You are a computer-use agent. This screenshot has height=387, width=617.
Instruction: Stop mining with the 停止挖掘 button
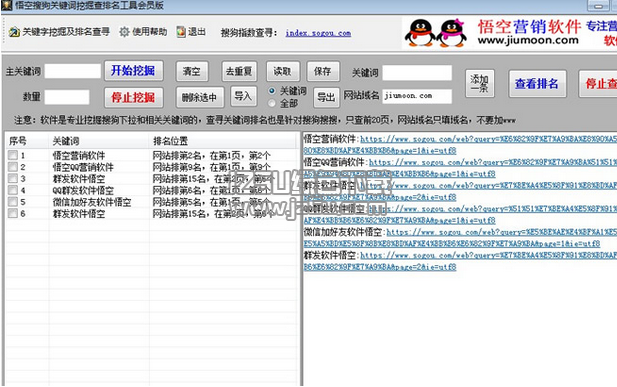134,97
